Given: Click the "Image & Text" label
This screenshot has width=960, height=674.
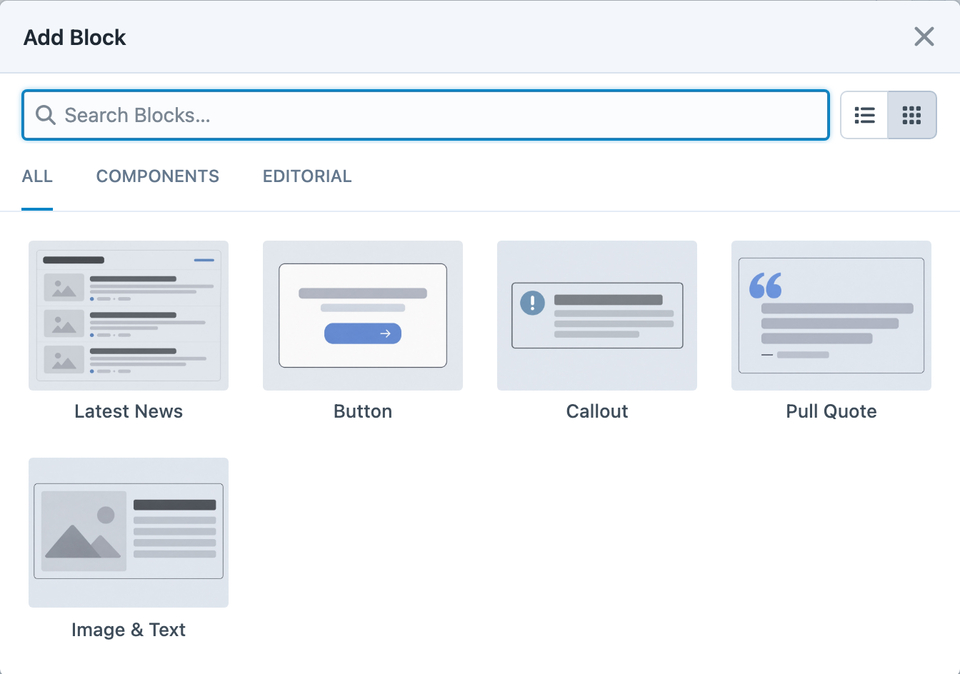Looking at the screenshot, I should (x=129, y=629).
